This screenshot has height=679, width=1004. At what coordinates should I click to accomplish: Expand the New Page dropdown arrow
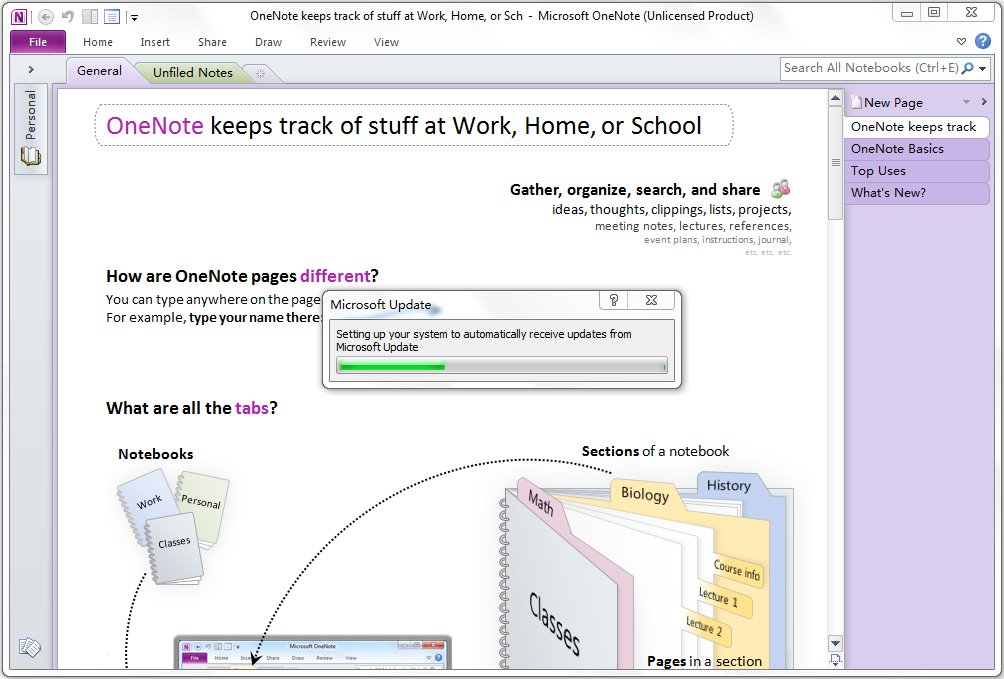click(x=965, y=102)
